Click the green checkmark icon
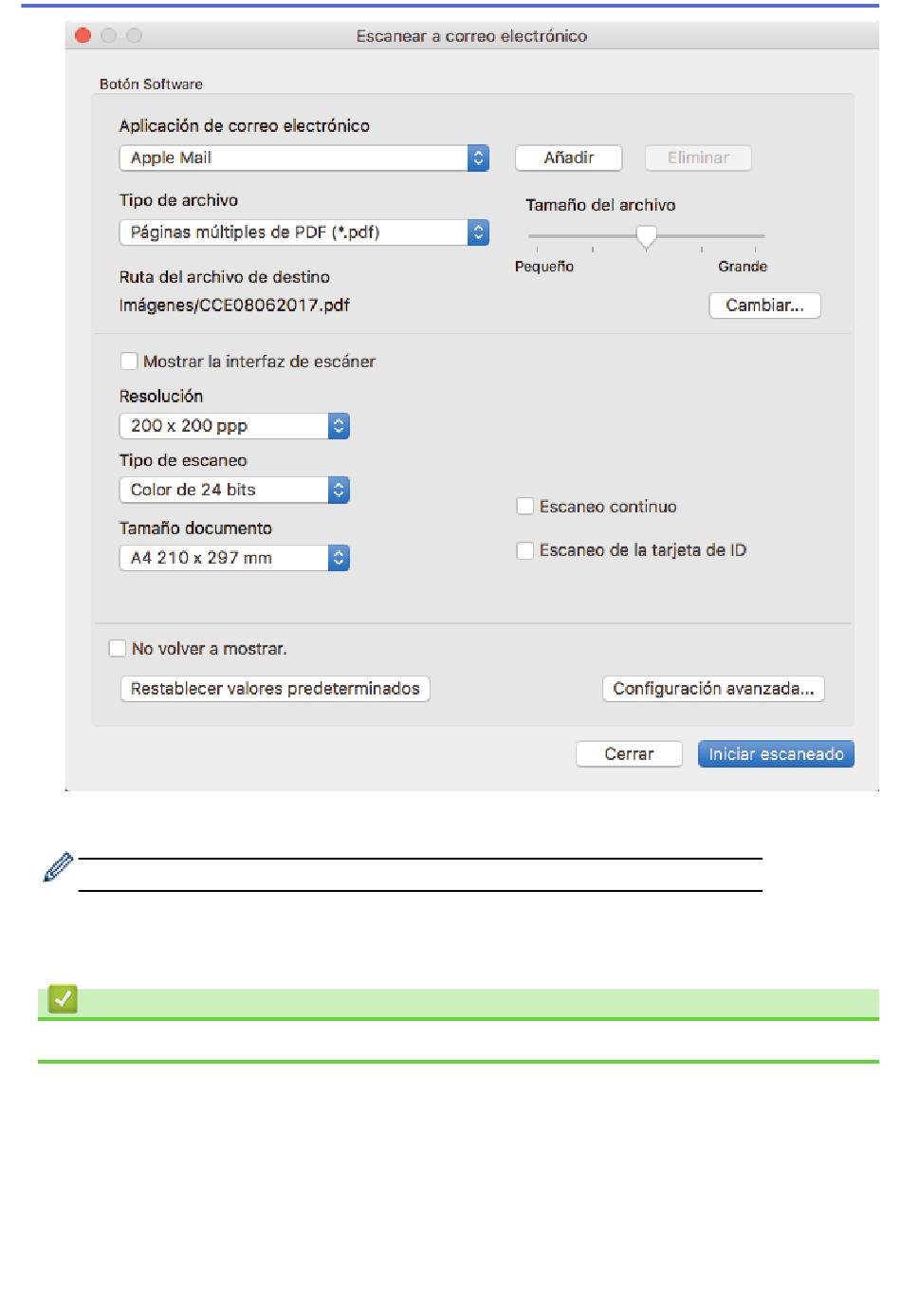 [x=63, y=1000]
